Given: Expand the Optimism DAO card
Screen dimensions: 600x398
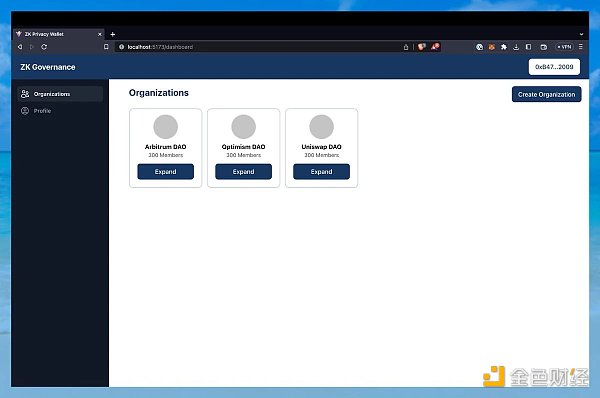Looking at the screenshot, I should coord(243,171).
